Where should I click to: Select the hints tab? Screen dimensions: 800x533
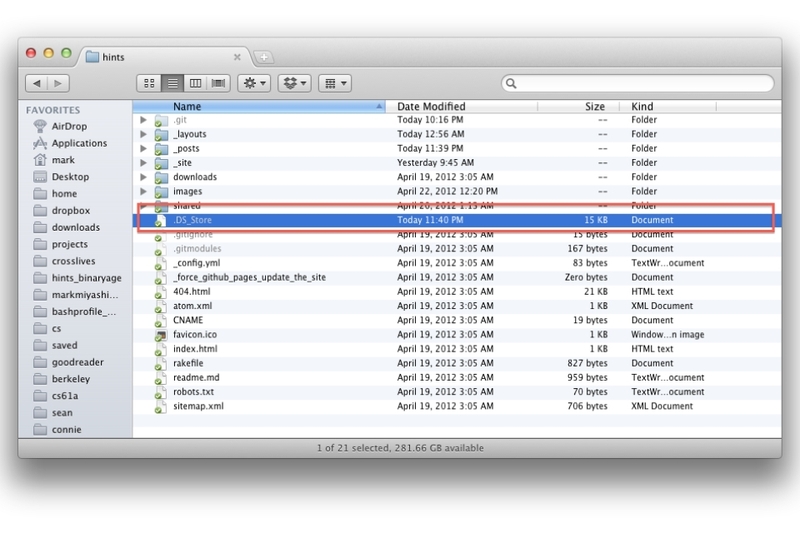(x=163, y=57)
